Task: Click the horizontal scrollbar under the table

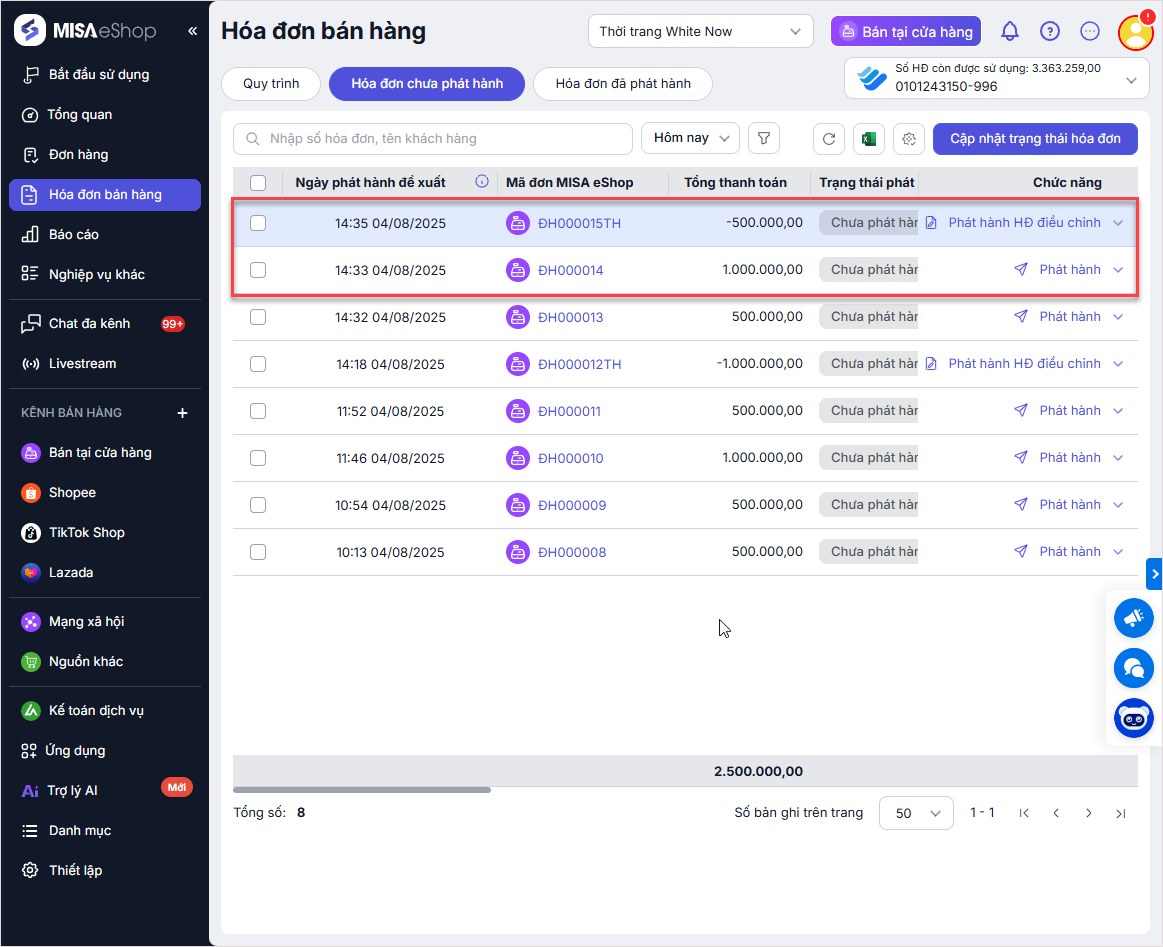Action: point(362,790)
